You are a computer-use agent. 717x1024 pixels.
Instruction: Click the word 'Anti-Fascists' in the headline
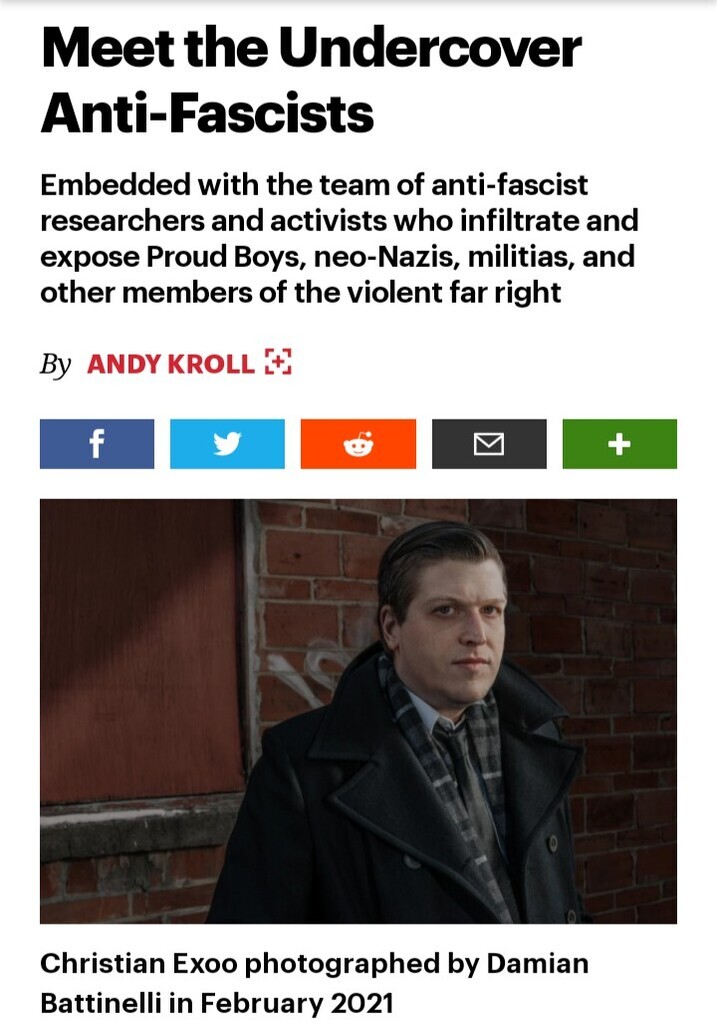tap(207, 113)
